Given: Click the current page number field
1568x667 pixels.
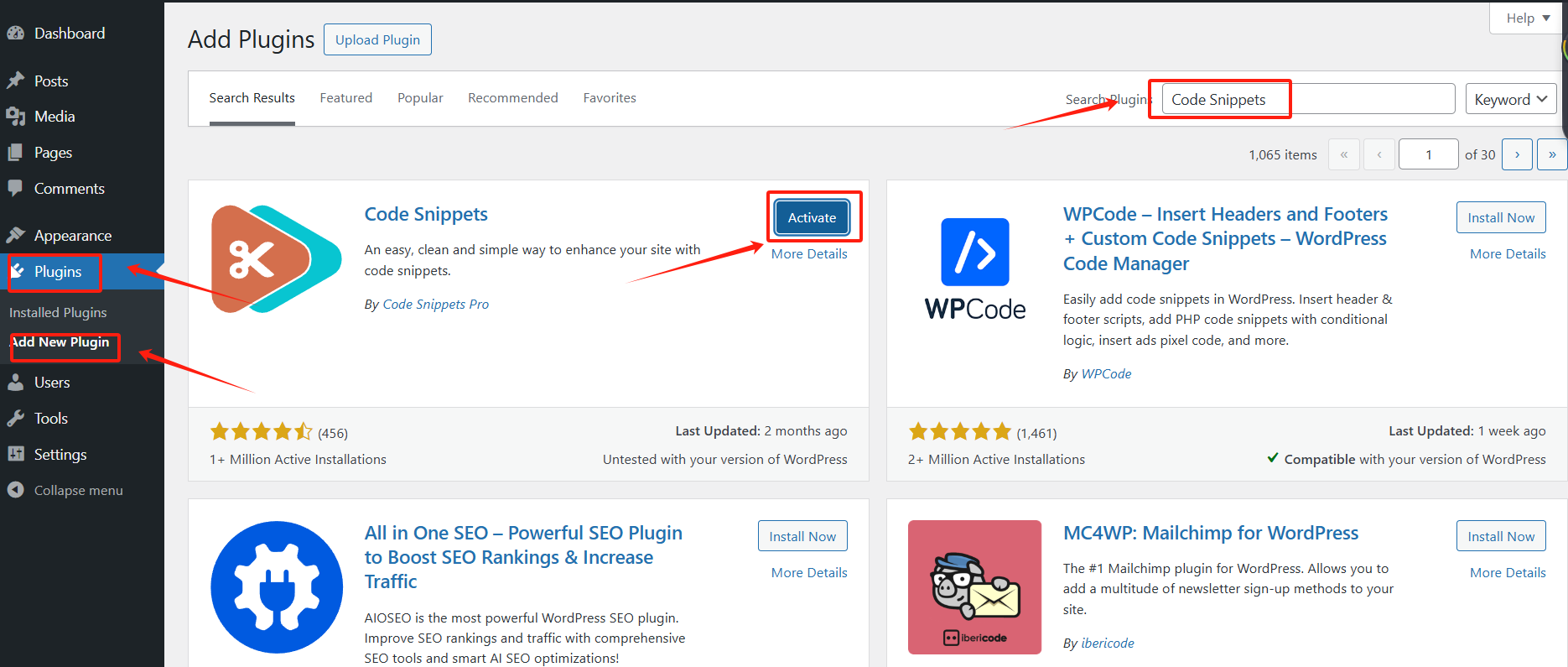Looking at the screenshot, I should [x=1429, y=154].
